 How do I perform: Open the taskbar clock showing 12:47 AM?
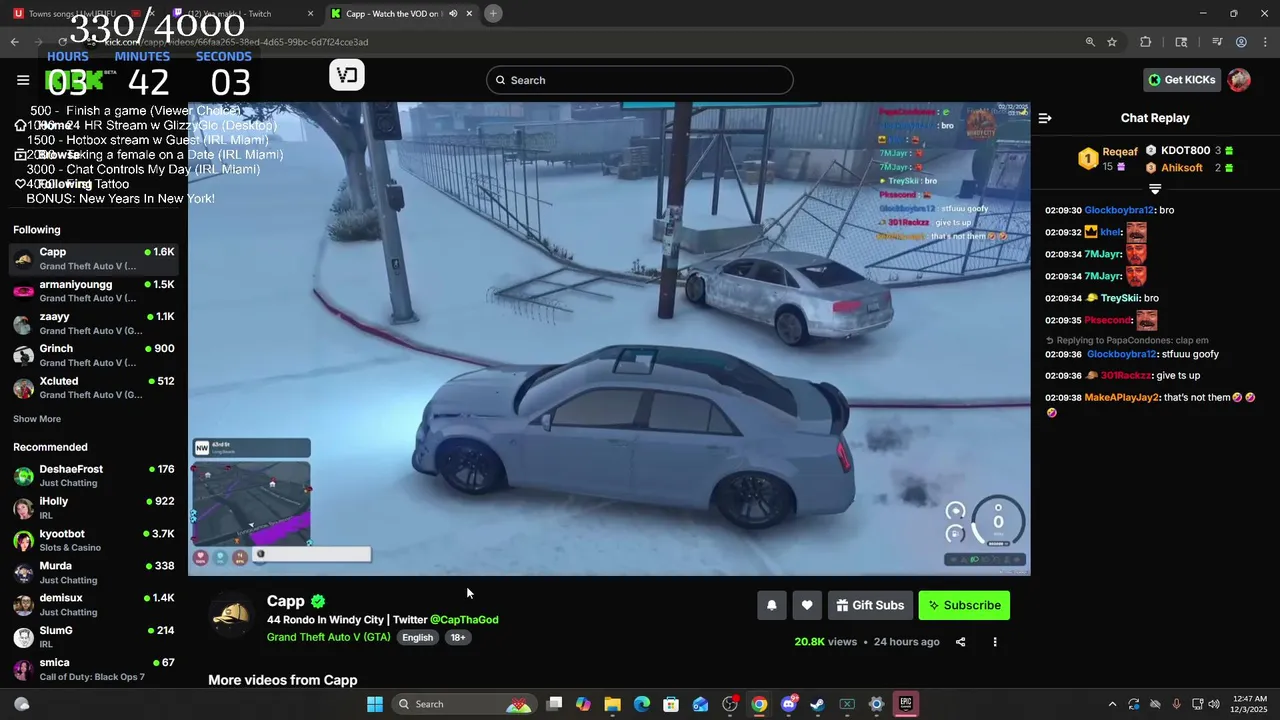(1250, 704)
